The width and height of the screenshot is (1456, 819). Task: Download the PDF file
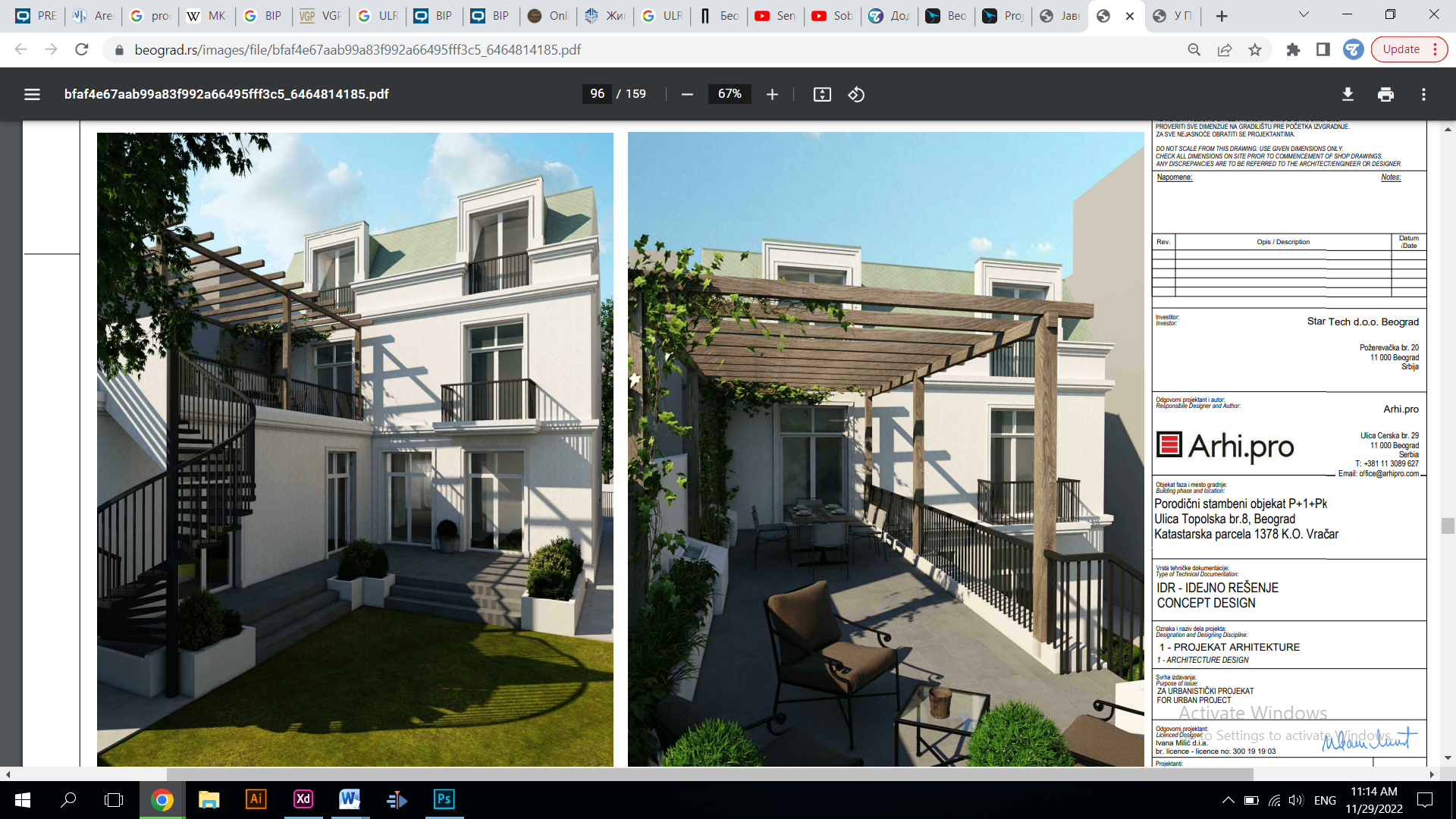pyautogui.click(x=1348, y=94)
